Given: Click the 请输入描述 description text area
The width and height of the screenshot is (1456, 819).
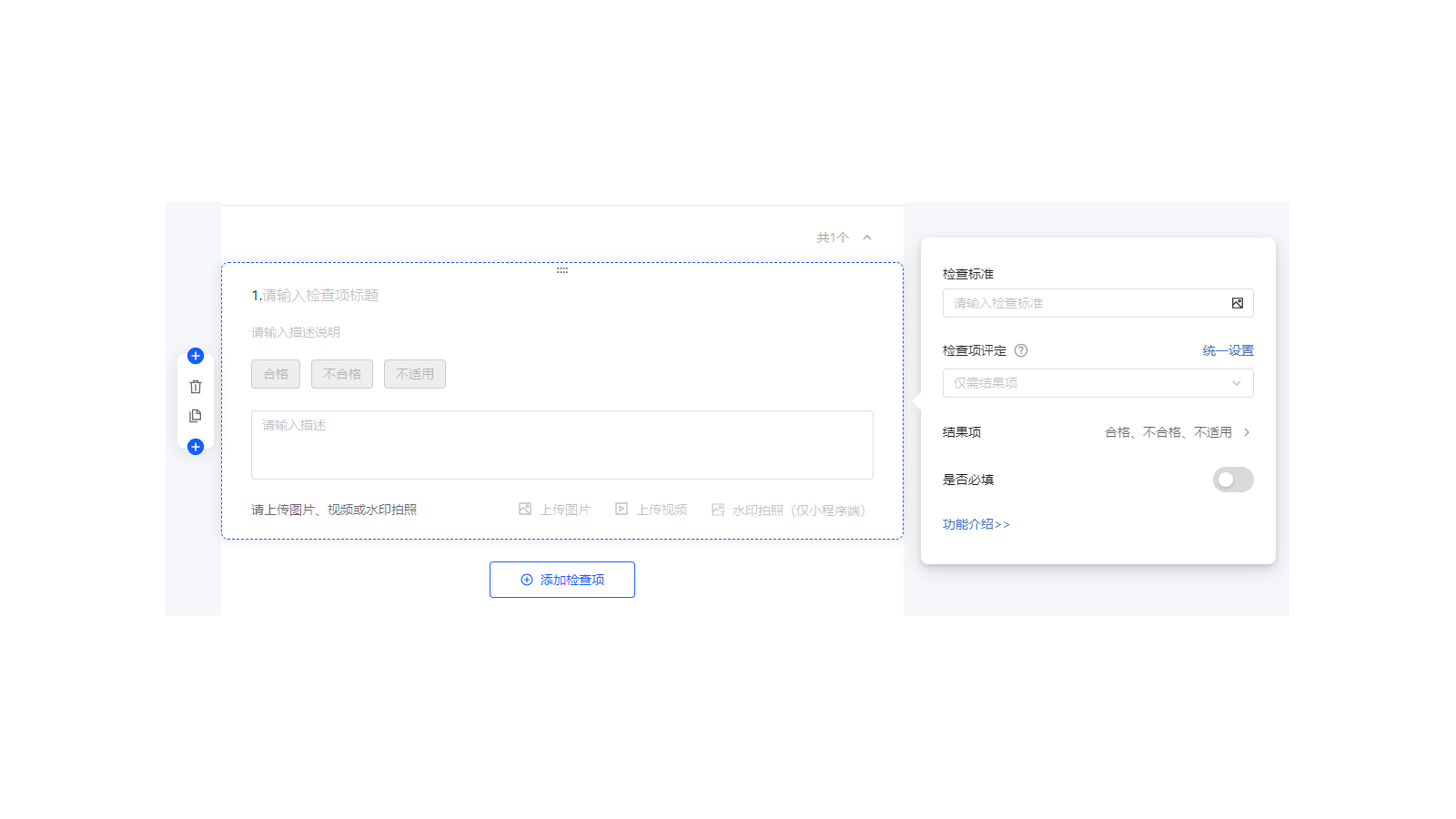Looking at the screenshot, I should coord(561,444).
